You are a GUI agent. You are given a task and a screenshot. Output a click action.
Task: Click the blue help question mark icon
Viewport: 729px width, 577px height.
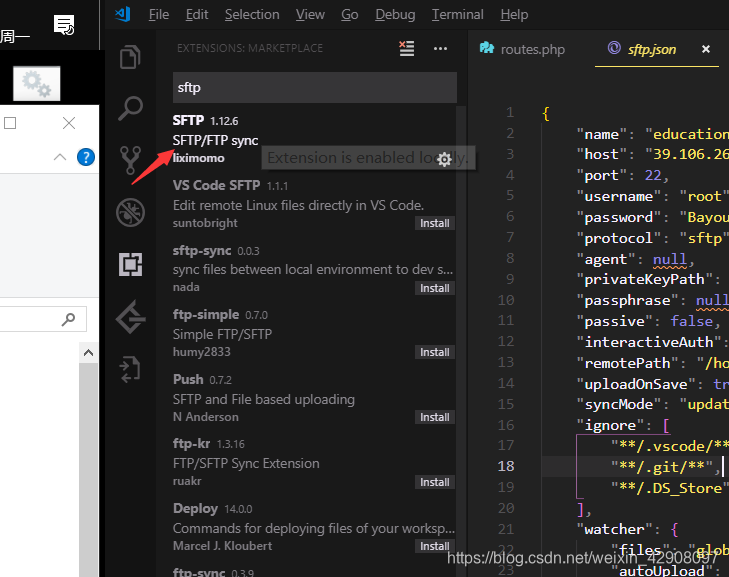(x=86, y=157)
